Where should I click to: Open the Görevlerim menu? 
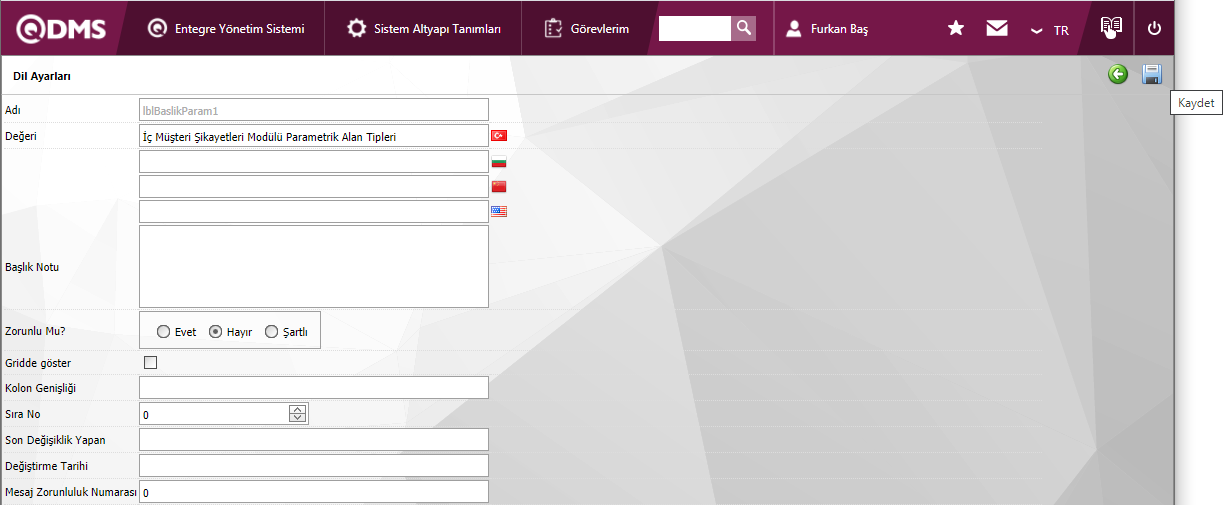(587, 29)
